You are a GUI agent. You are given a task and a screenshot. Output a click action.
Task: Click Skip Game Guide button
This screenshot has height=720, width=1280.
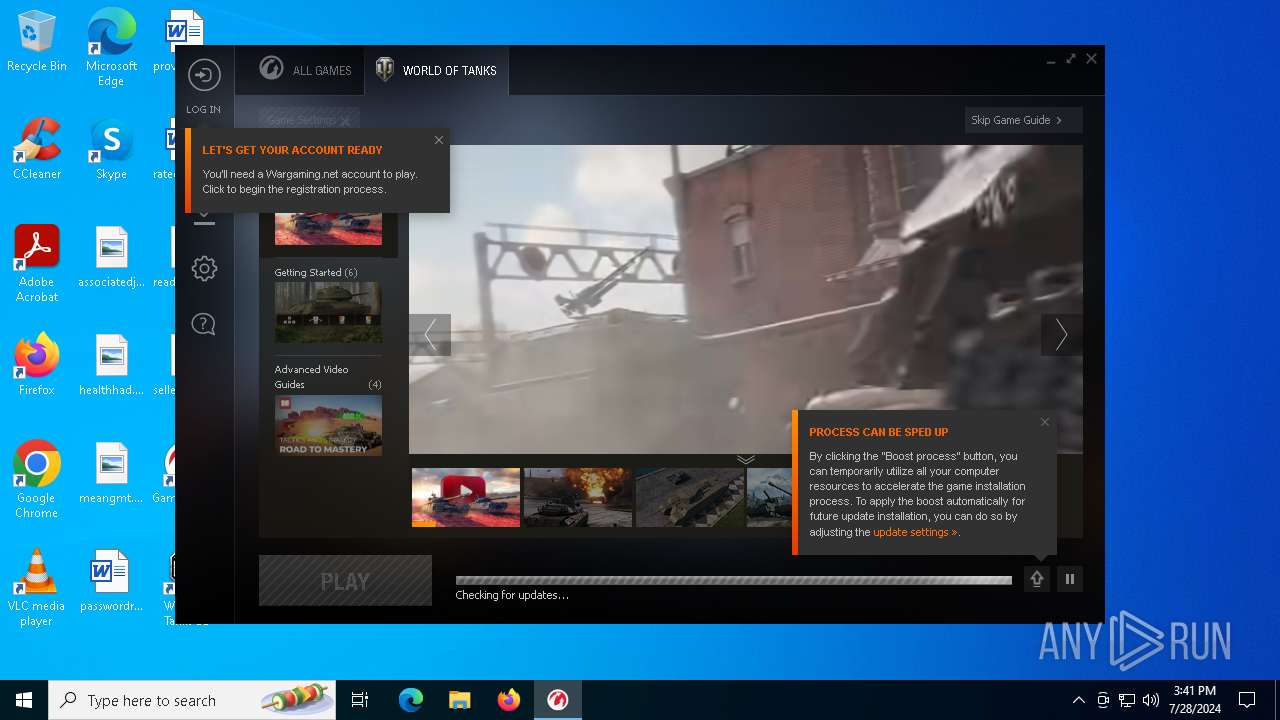1024,120
